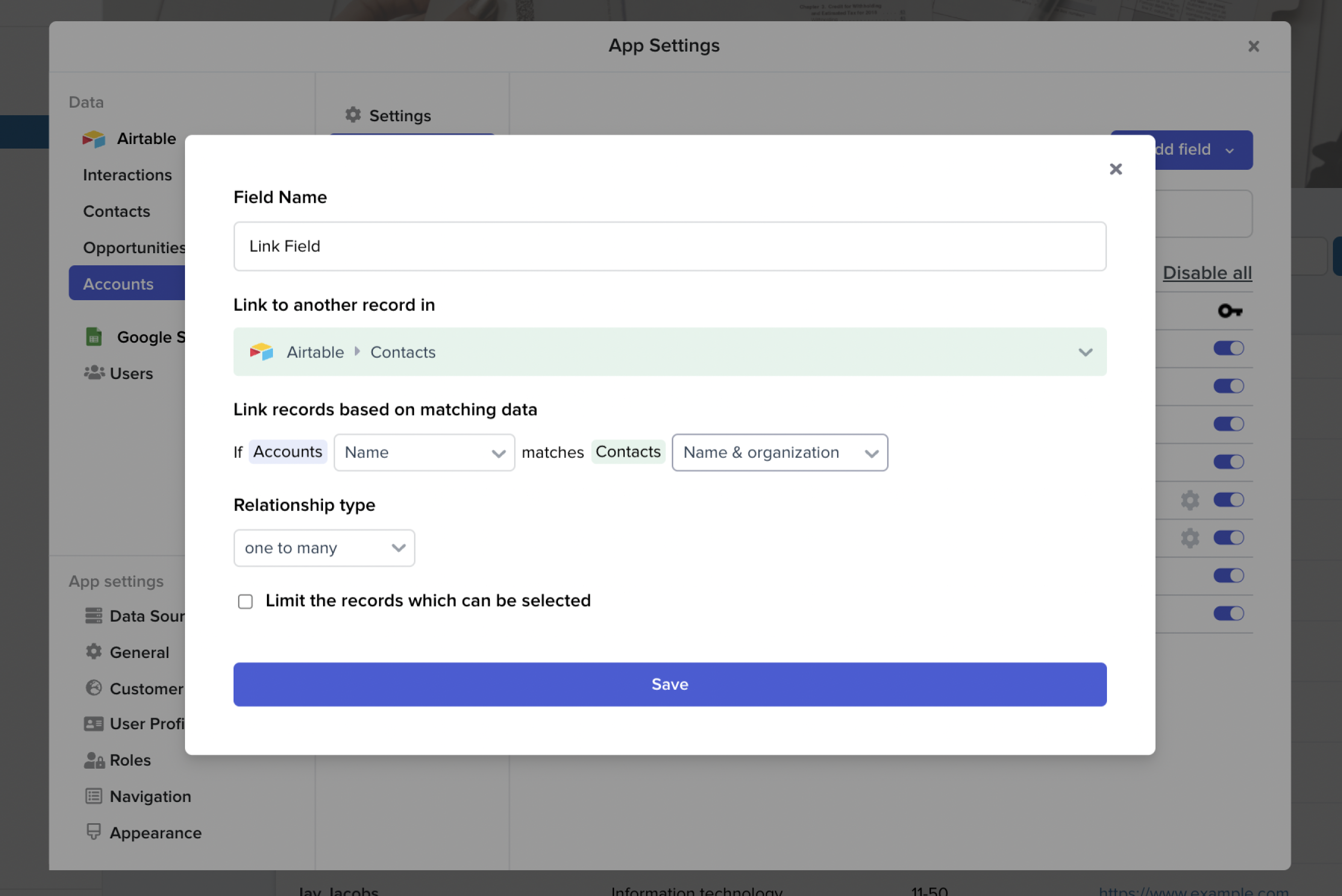
Task: Select Accounts table in sidebar
Action: 127,284
